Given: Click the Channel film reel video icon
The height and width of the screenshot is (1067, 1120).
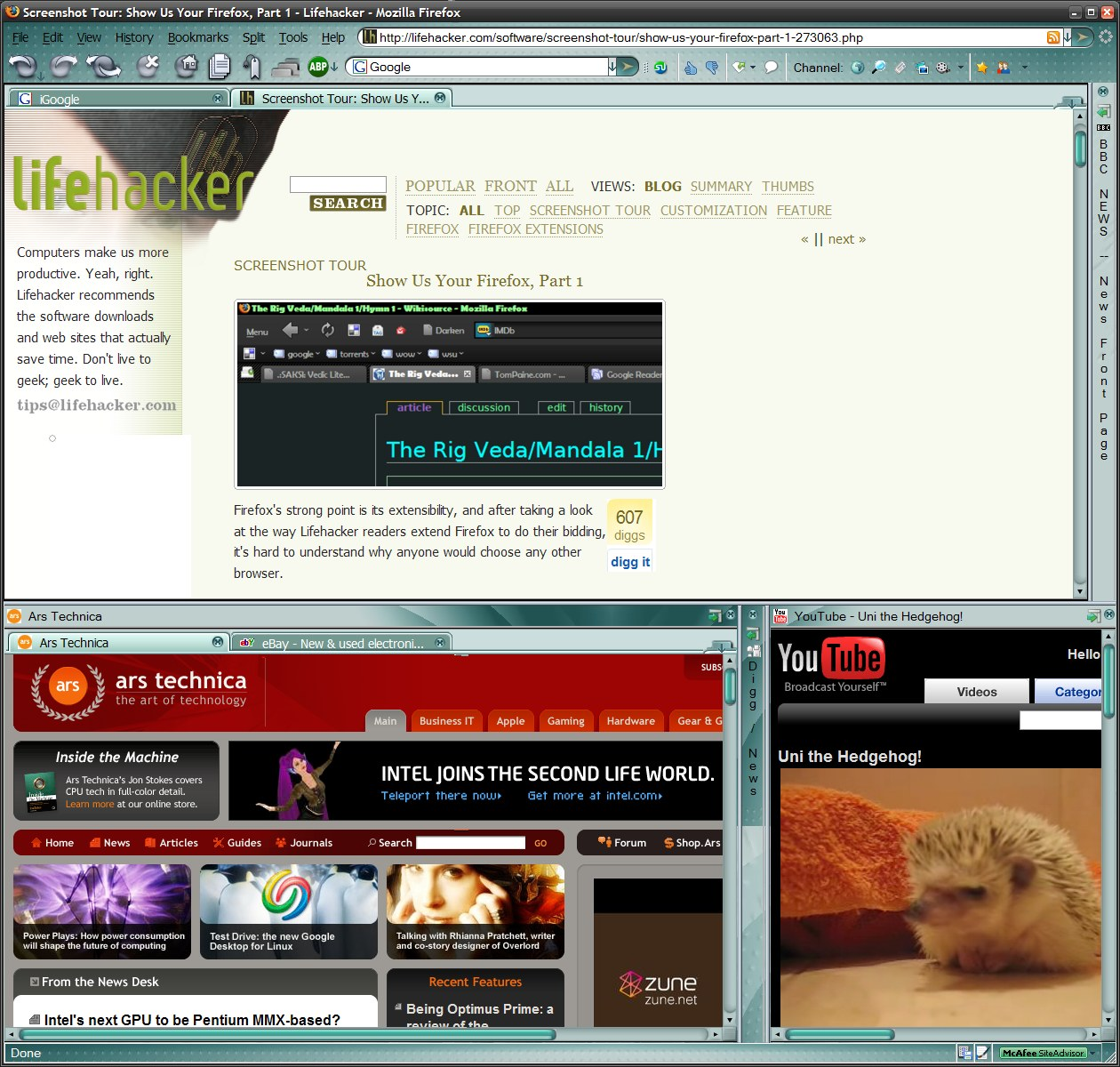Looking at the screenshot, I should (x=943, y=67).
